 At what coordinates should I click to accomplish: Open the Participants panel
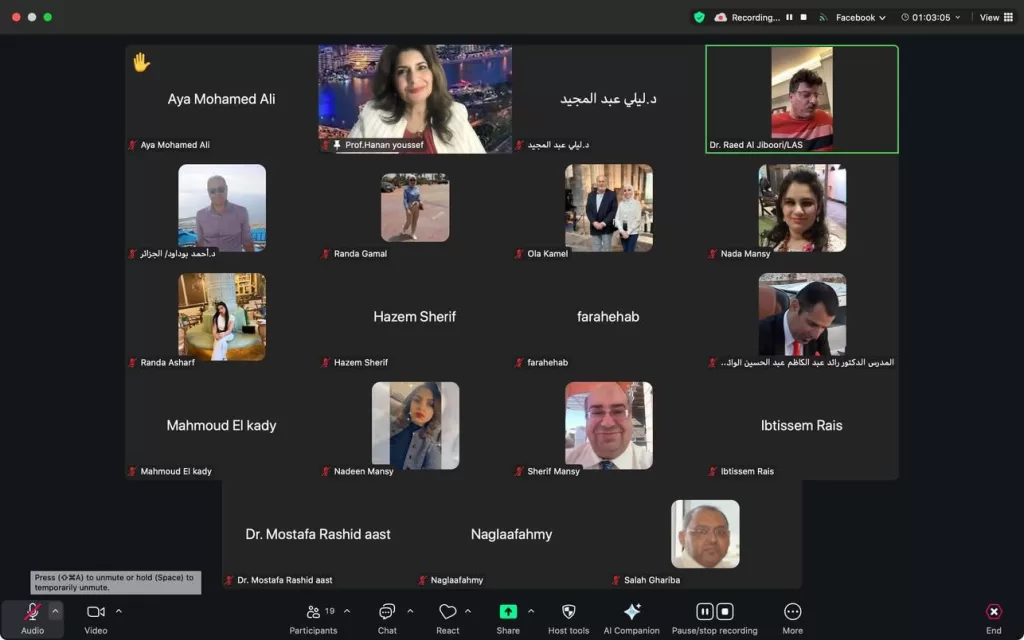pos(313,612)
